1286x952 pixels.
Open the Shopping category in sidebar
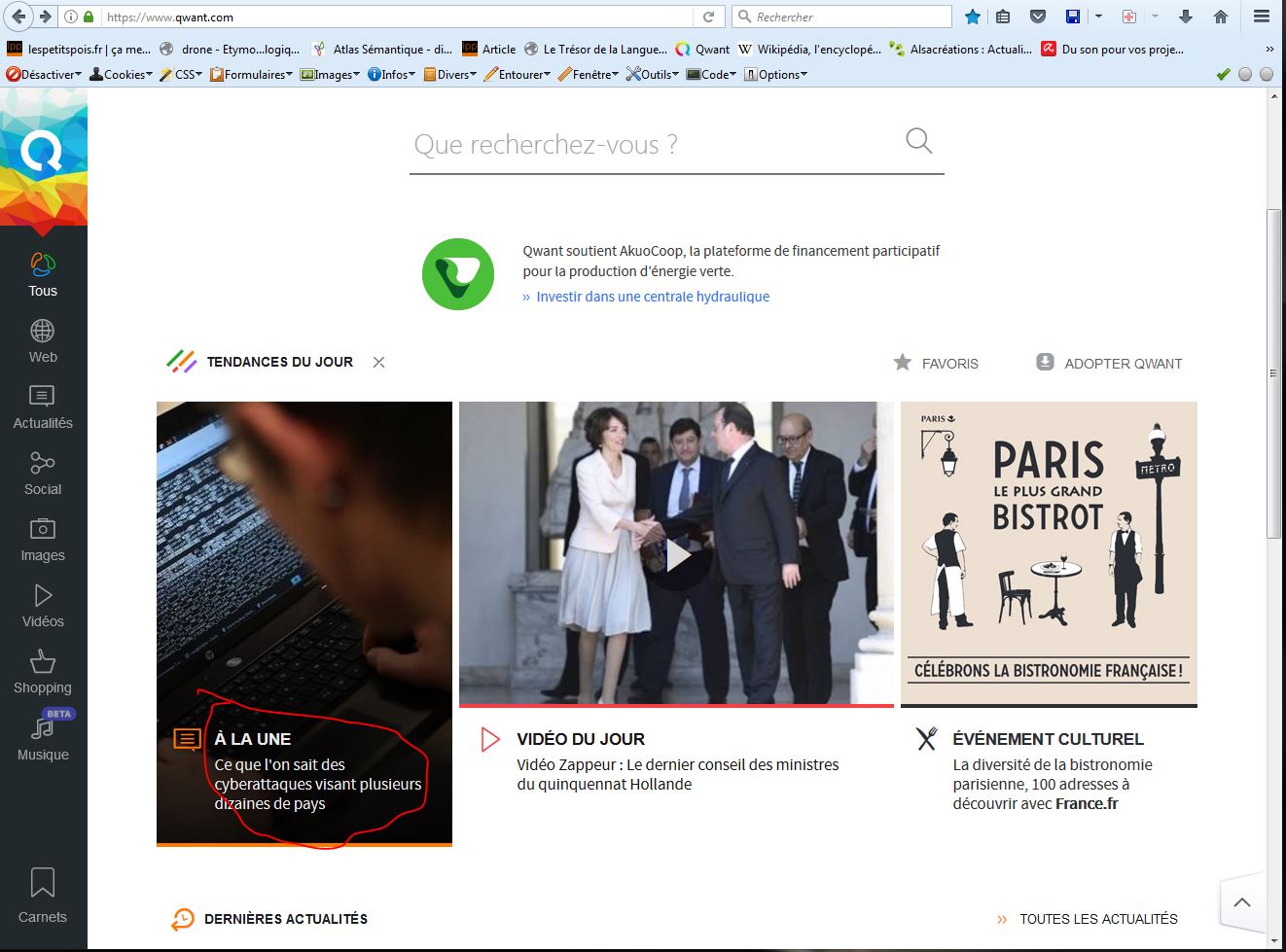[x=43, y=672]
